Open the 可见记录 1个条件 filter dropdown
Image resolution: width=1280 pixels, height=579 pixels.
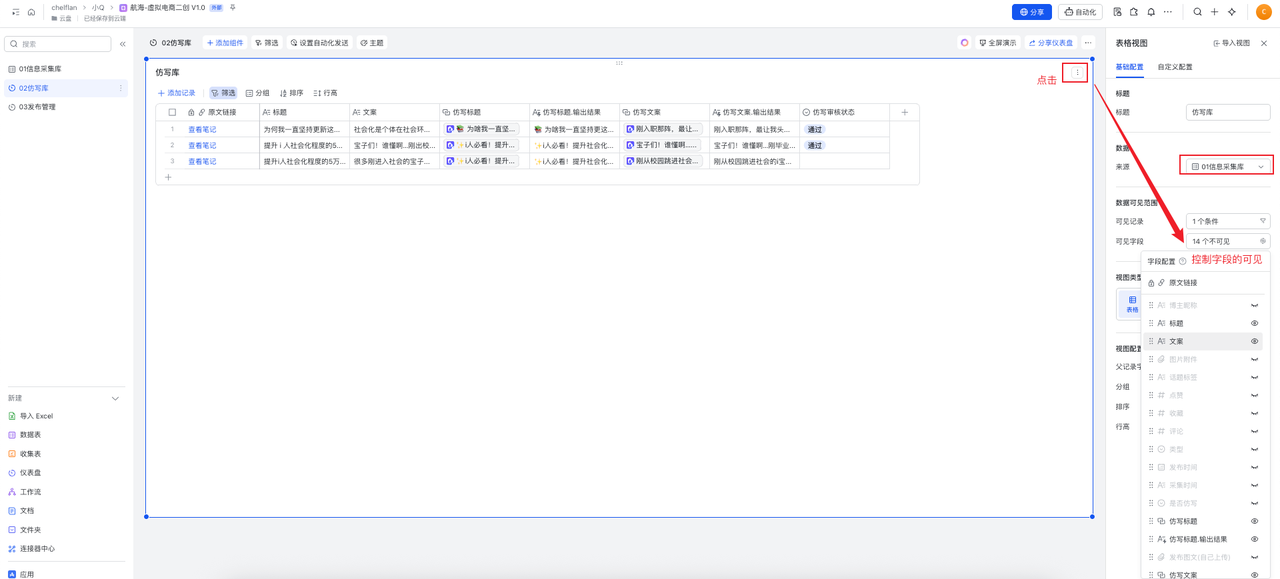point(1227,221)
